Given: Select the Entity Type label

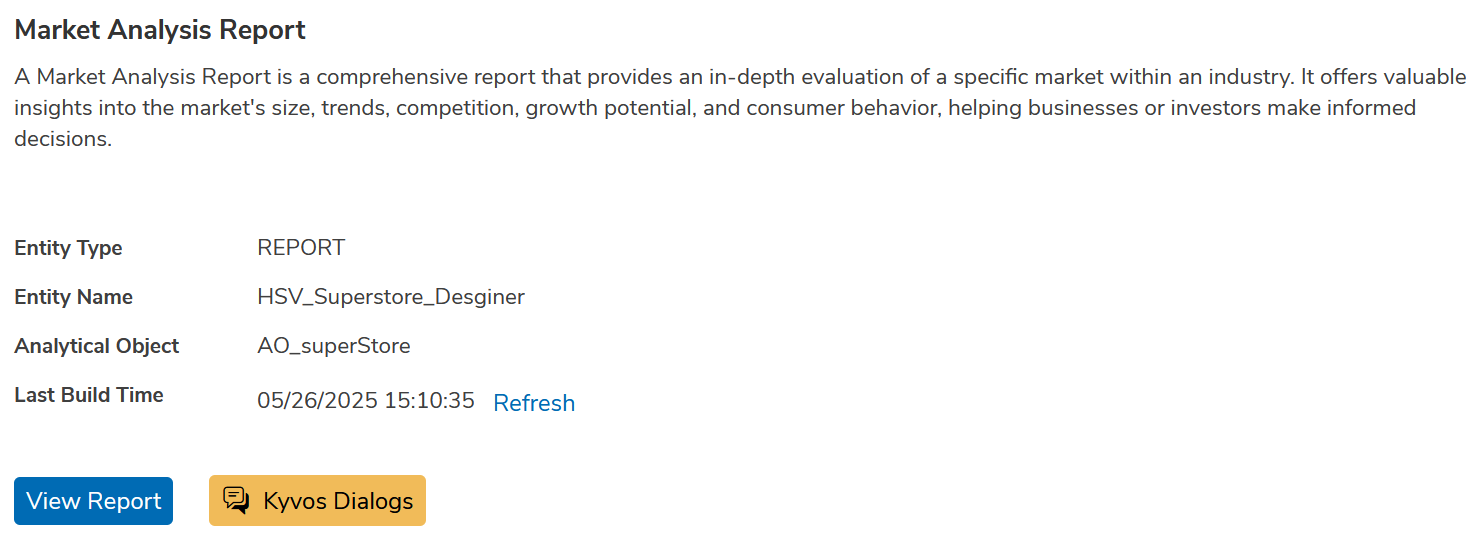Looking at the screenshot, I should coord(68,248).
